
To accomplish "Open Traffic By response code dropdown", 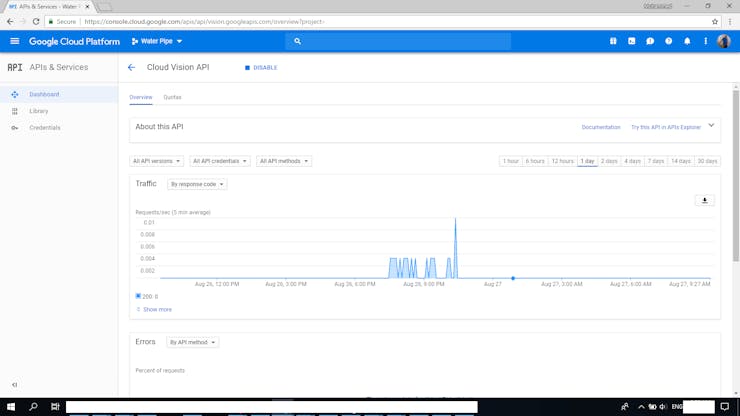I will pyautogui.click(x=197, y=184).
